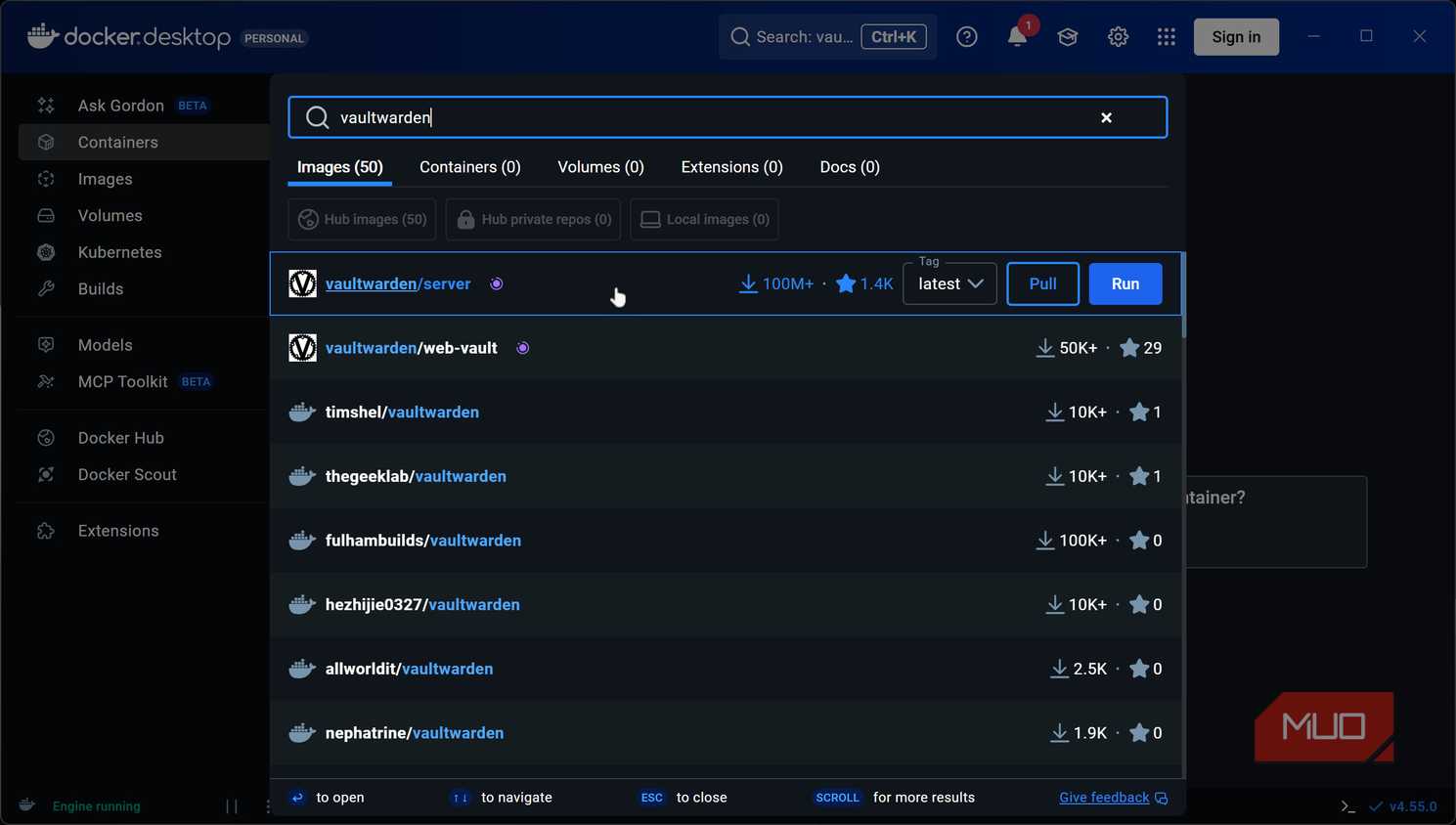
Task: Switch to the Docs (0) tab
Action: [x=850, y=167]
